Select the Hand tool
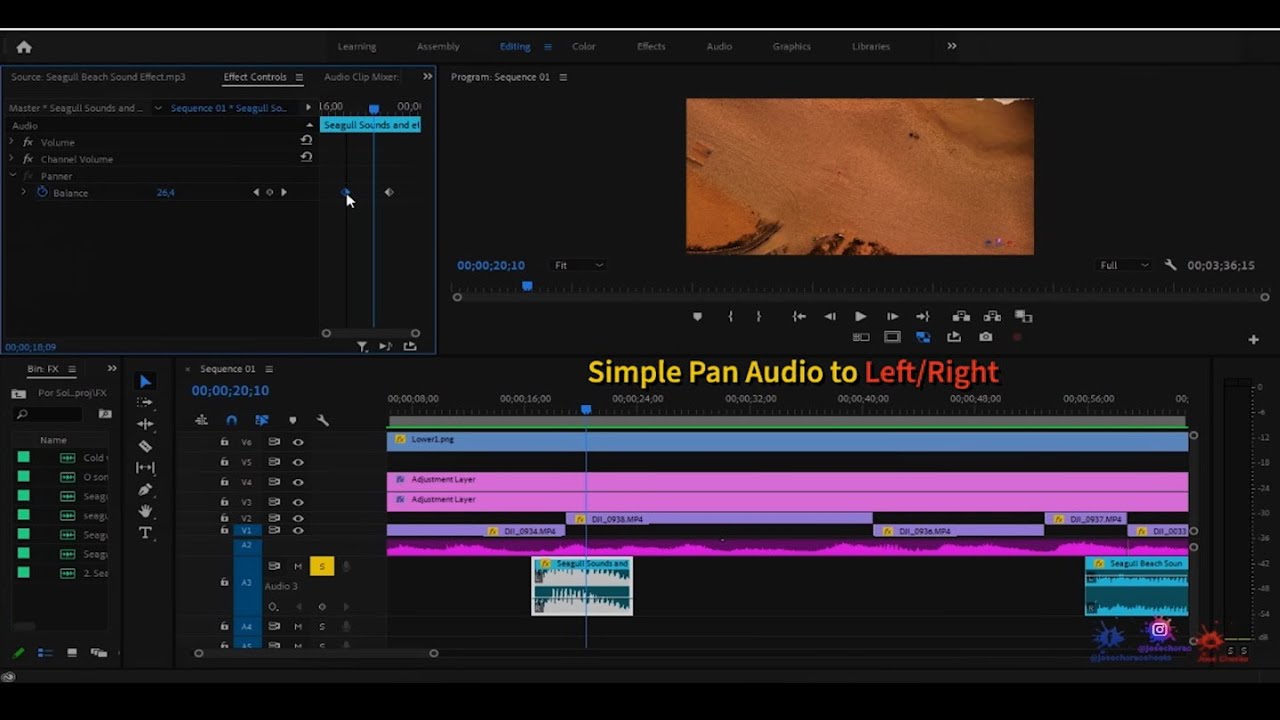The height and width of the screenshot is (720, 1280). pyautogui.click(x=145, y=511)
